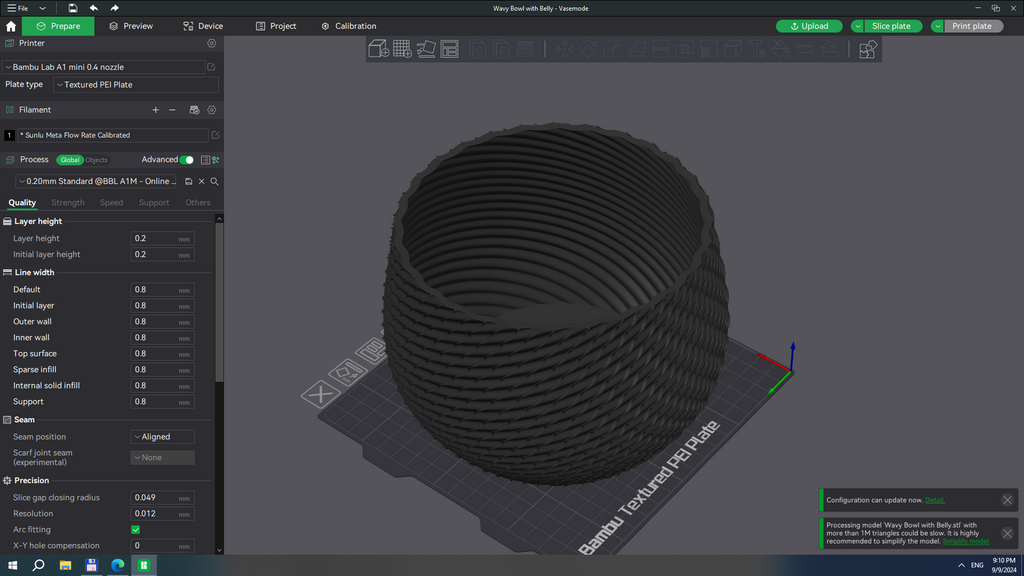The width and height of the screenshot is (1024, 576).
Task: Click the Undo arrow in the title bar
Action: 93,8
